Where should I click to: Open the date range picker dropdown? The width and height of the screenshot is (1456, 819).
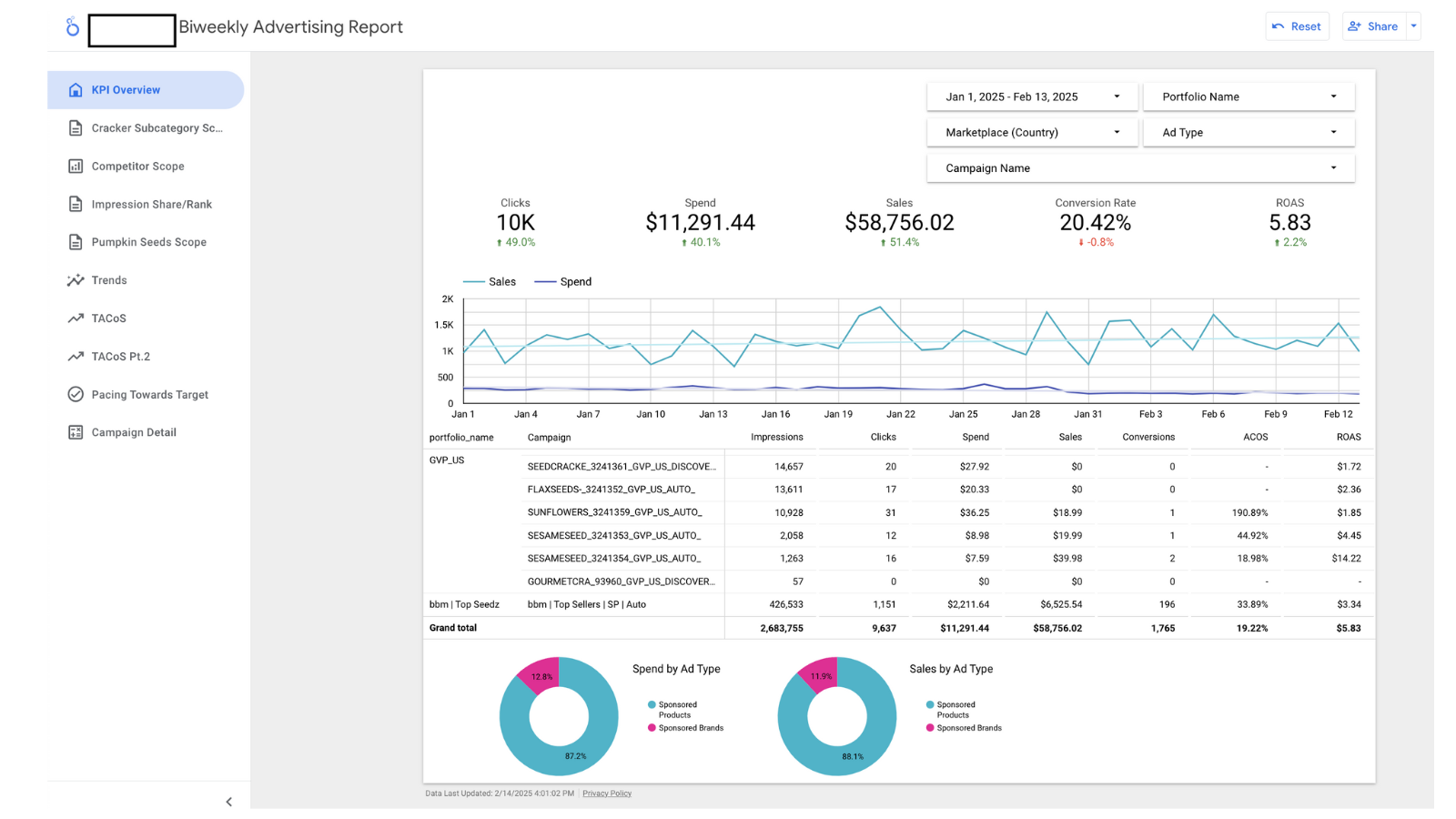1031,96
